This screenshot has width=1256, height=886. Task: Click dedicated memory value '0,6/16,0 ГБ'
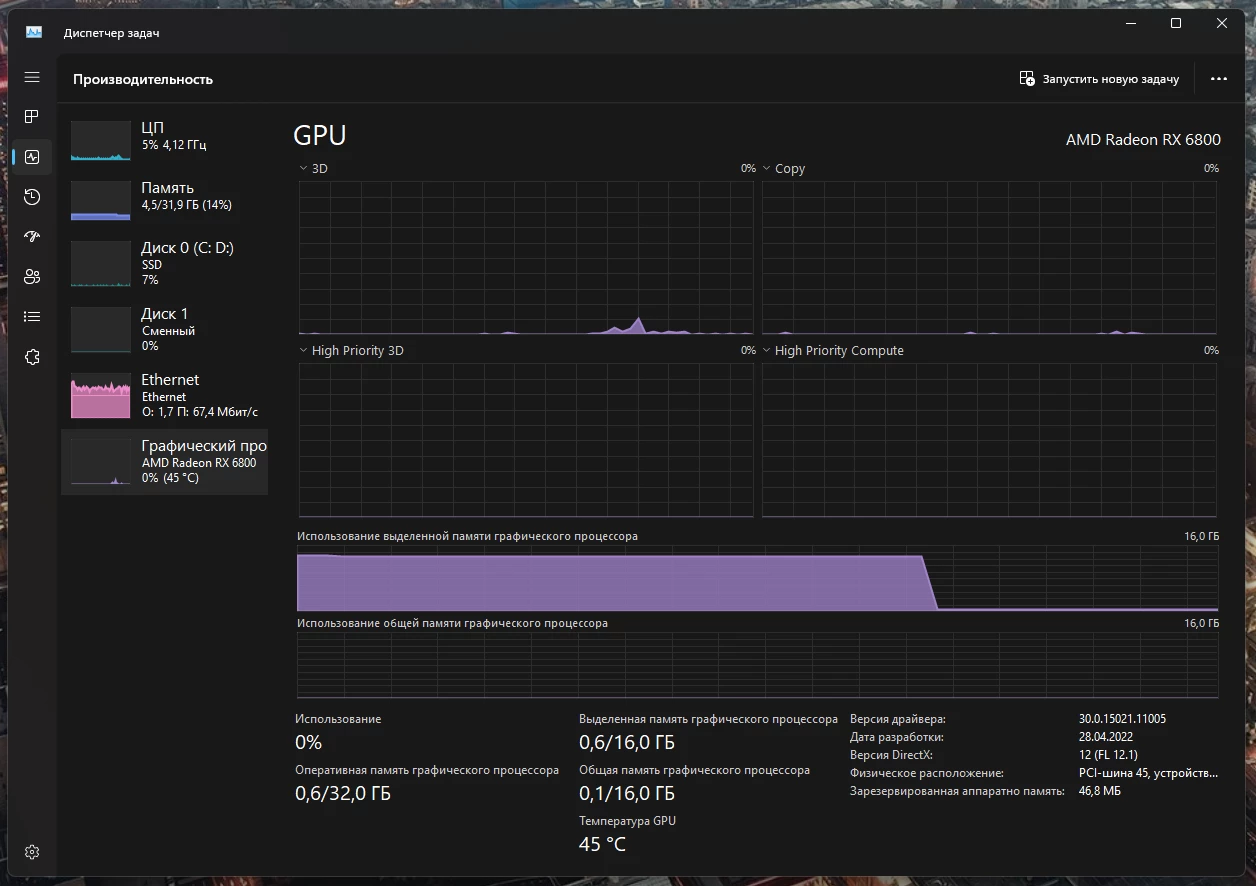tap(627, 743)
